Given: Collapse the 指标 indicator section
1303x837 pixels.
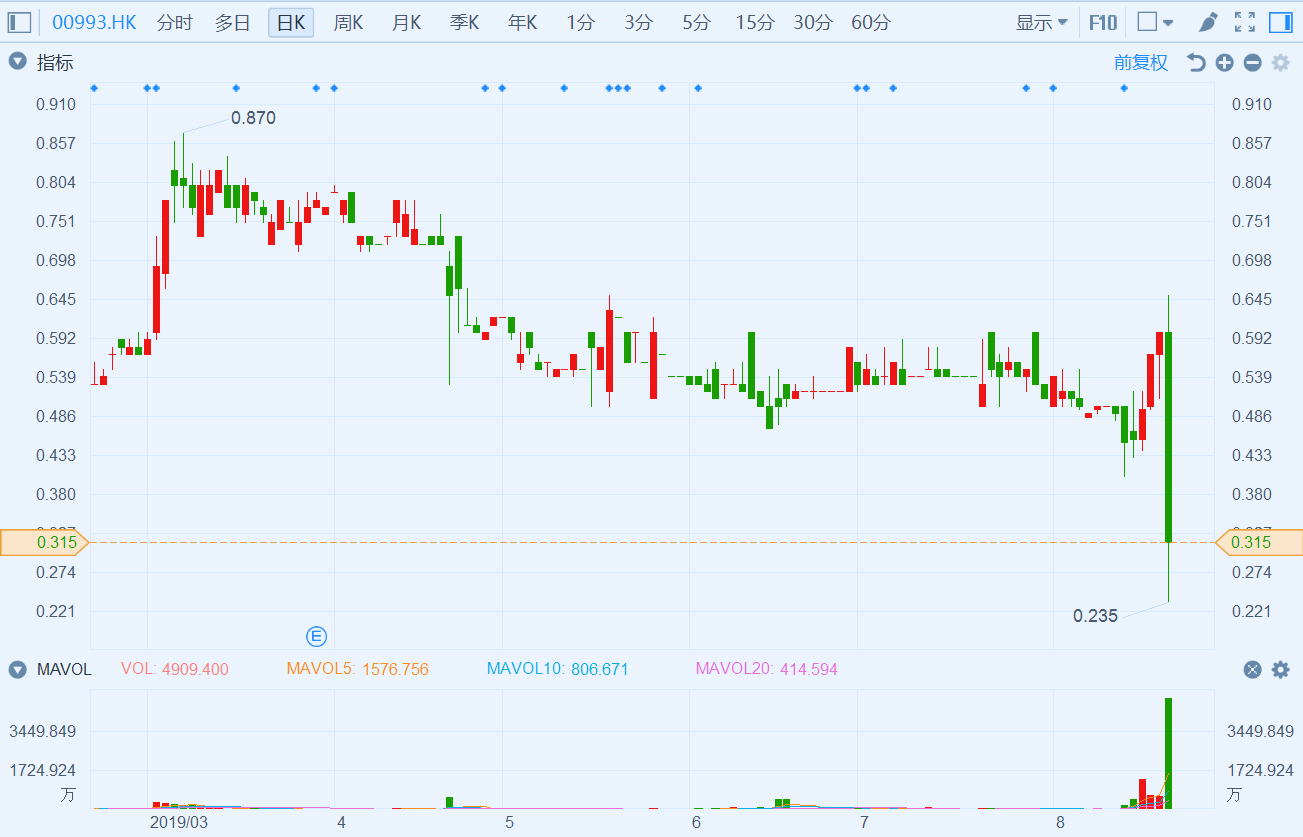Looking at the screenshot, I should tap(17, 62).
